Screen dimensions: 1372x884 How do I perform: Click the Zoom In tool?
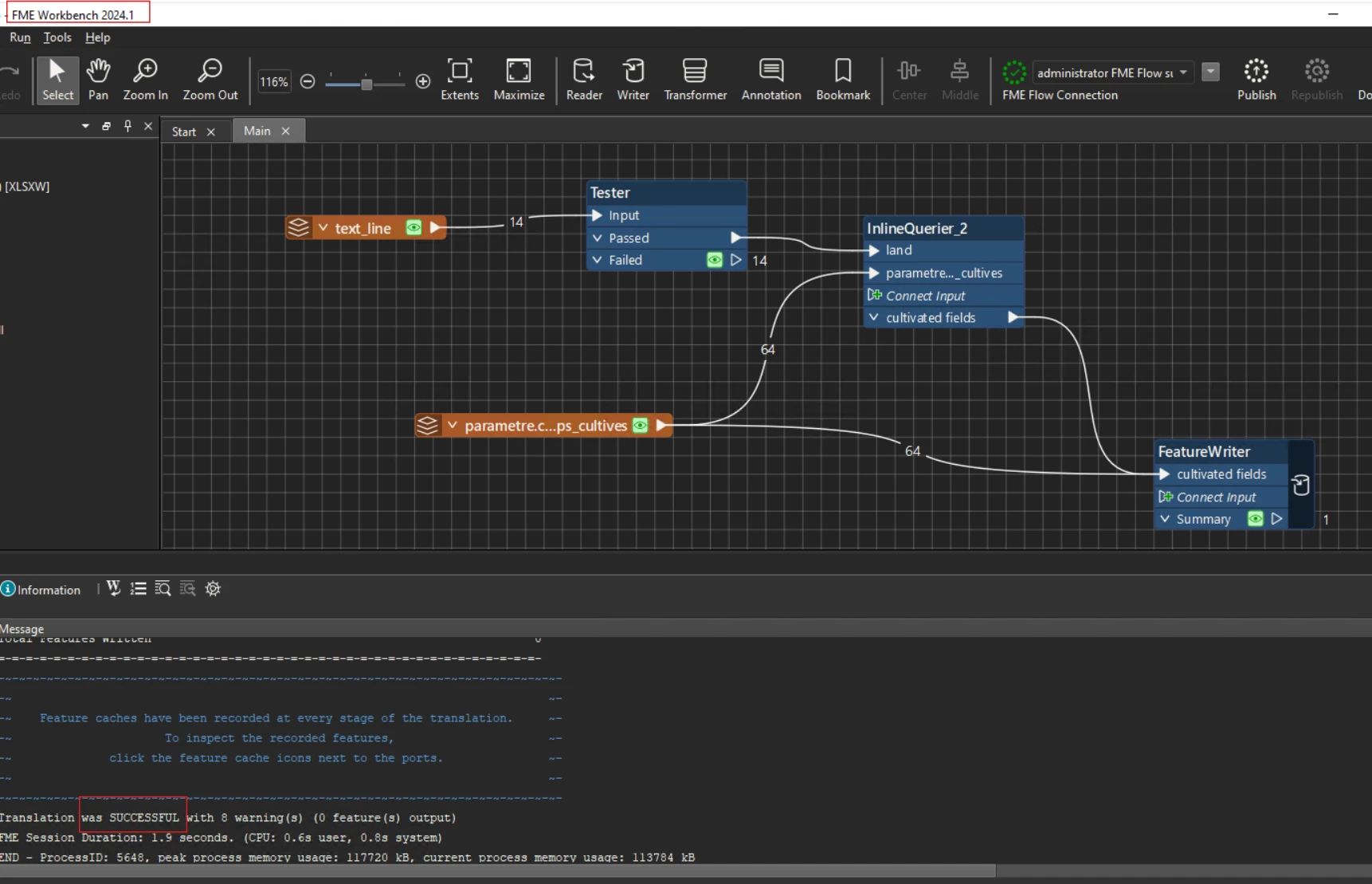point(145,80)
